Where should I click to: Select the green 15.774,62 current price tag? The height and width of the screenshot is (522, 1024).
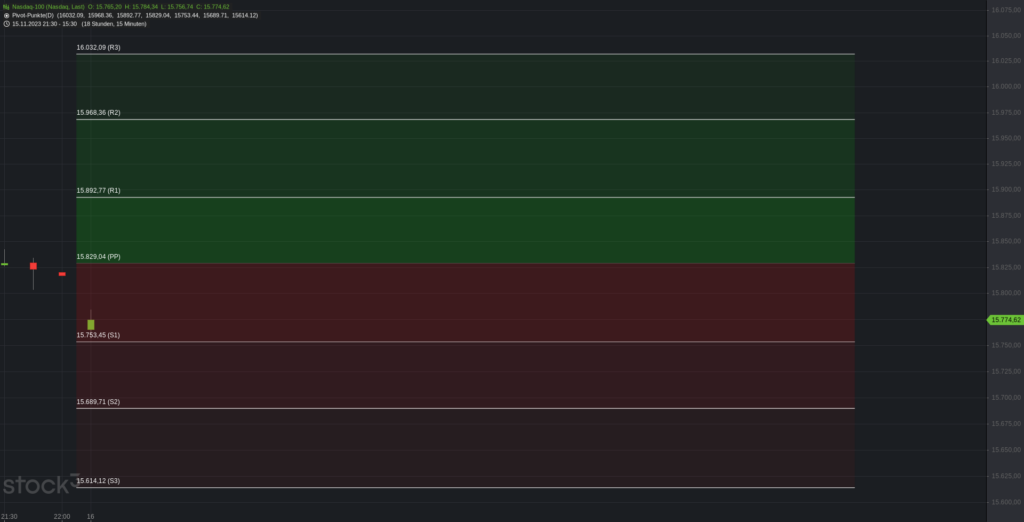1004,319
